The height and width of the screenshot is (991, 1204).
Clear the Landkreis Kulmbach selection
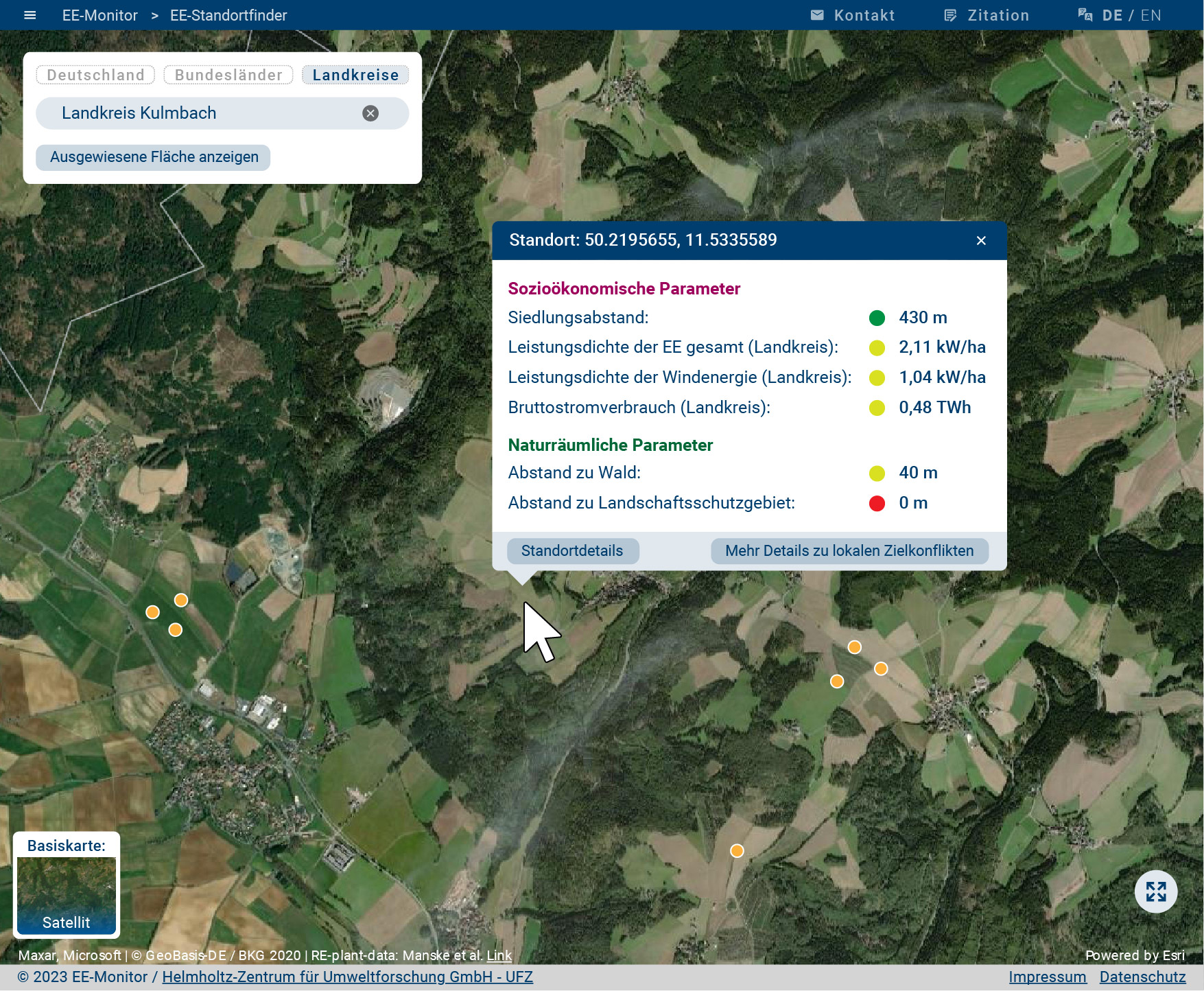tap(370, 113)
